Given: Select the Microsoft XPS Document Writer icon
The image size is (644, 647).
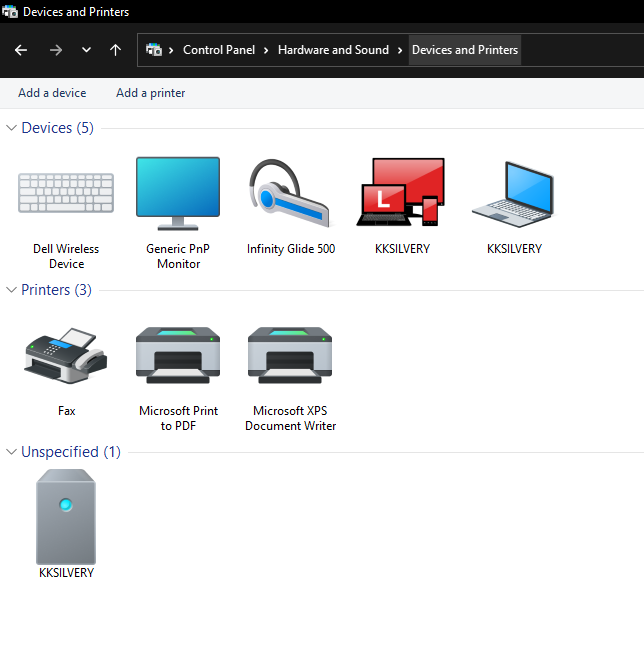Looking at the screenshot, I should tap(290, 355).
